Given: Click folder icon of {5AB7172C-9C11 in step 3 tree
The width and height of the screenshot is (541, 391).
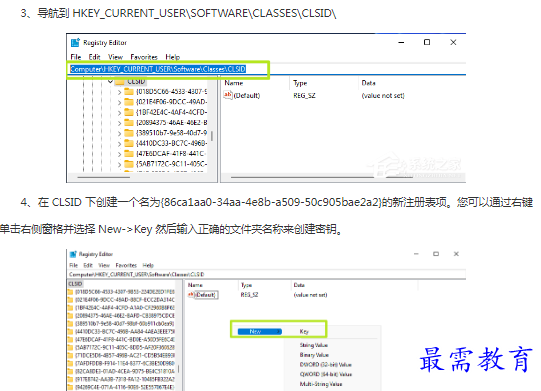Looking at the screenshot, I should point(129,164).
